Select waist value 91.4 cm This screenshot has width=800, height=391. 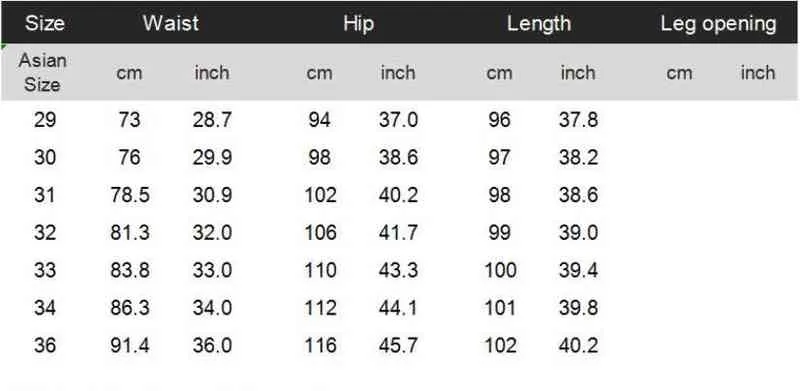(130, 346)
